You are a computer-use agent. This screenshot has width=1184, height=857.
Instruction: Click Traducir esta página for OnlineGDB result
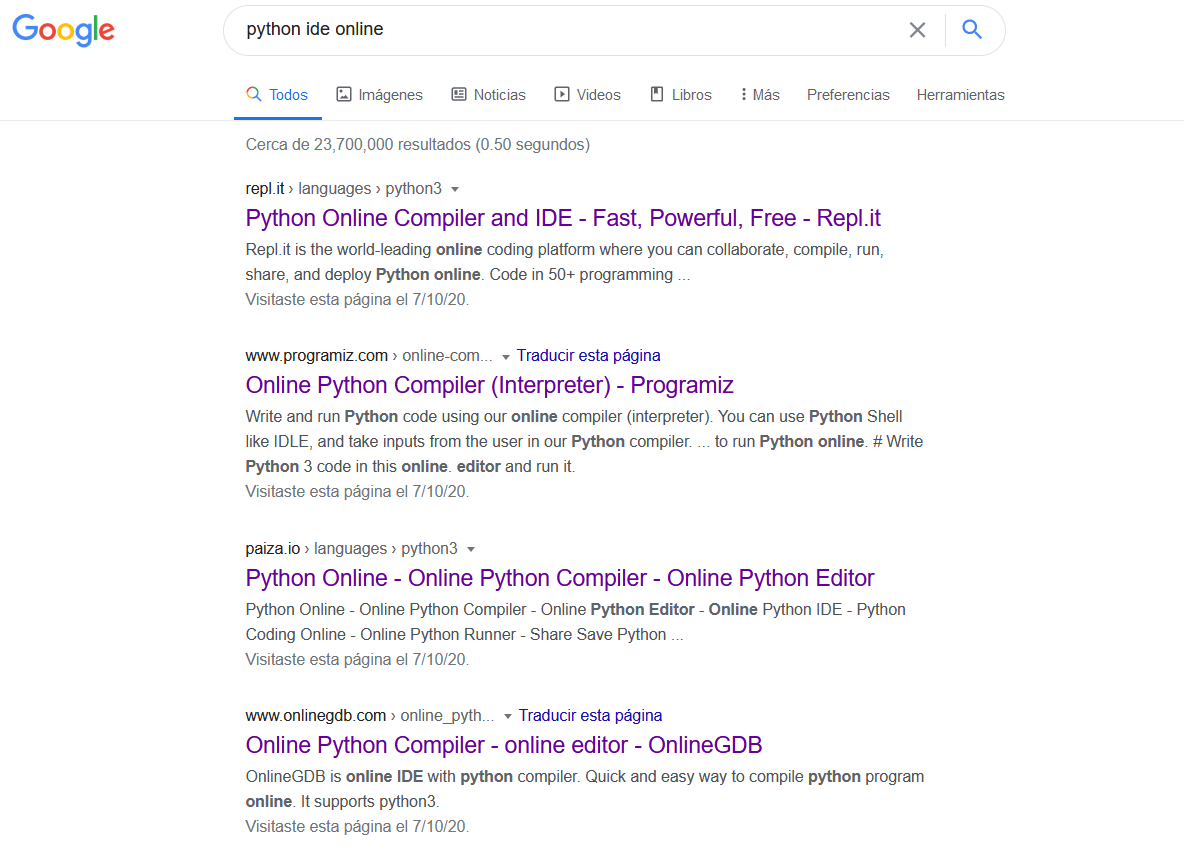(x=590, y=715)
